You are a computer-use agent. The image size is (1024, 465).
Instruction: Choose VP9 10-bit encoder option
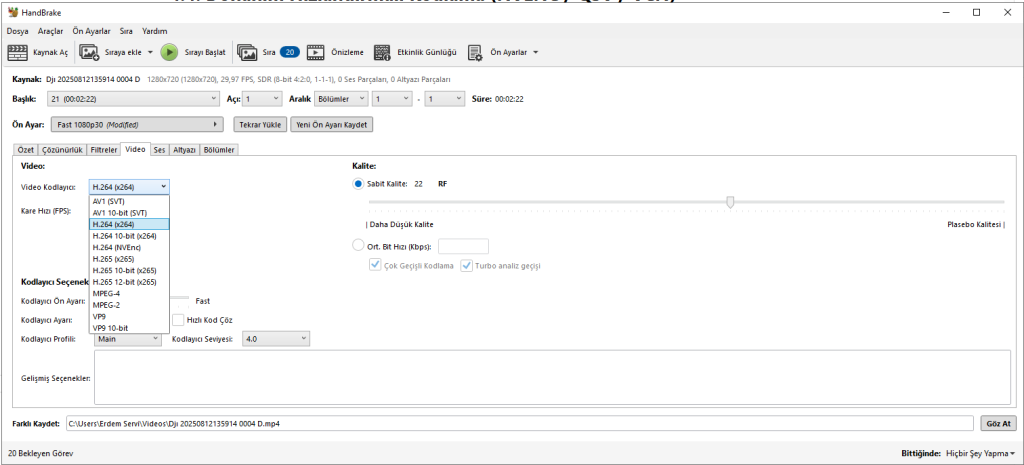(x=129, y=327)
